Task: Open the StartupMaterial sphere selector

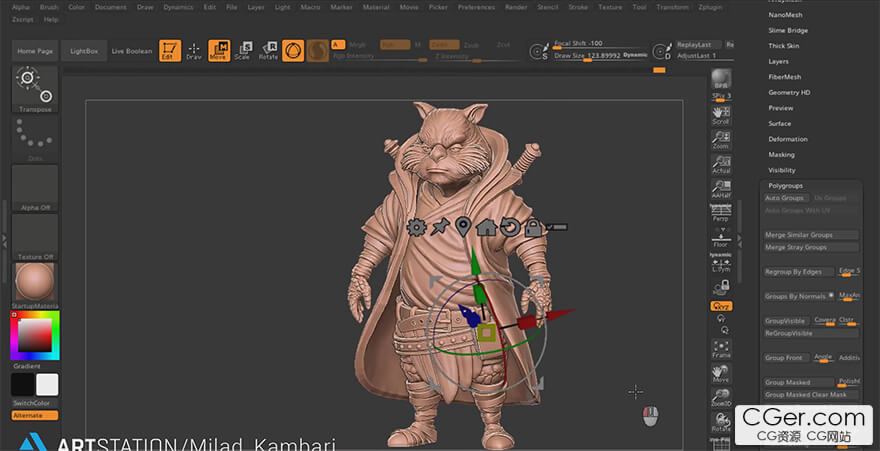Action: pyautogui.click(x=35, y=286)
